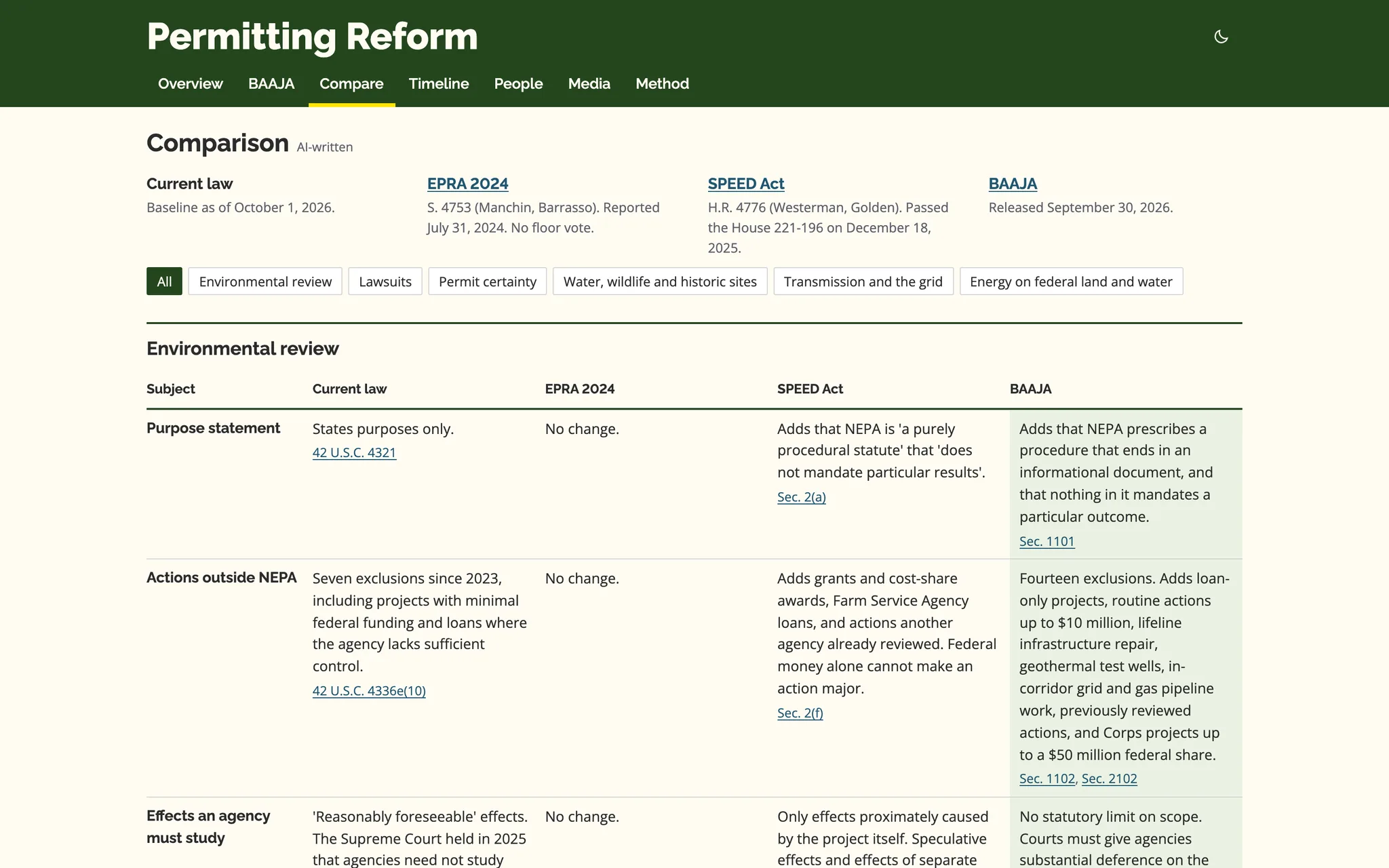1389x868 pixels.
Task: Open the Sec. 1102 citation link
Action: (x=1047, y=779)
